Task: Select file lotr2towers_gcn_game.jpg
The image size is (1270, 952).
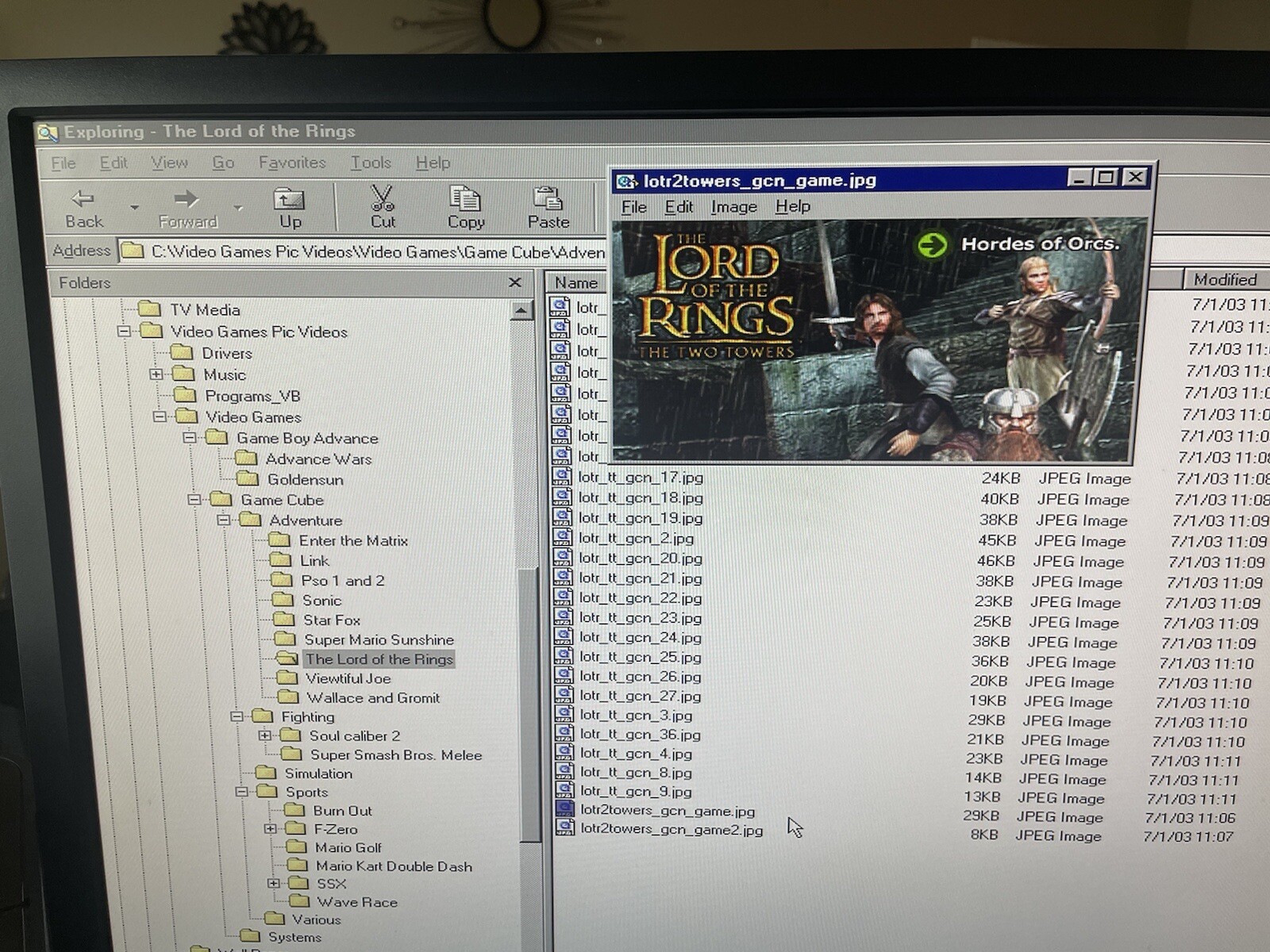Action: click(667, 810)
